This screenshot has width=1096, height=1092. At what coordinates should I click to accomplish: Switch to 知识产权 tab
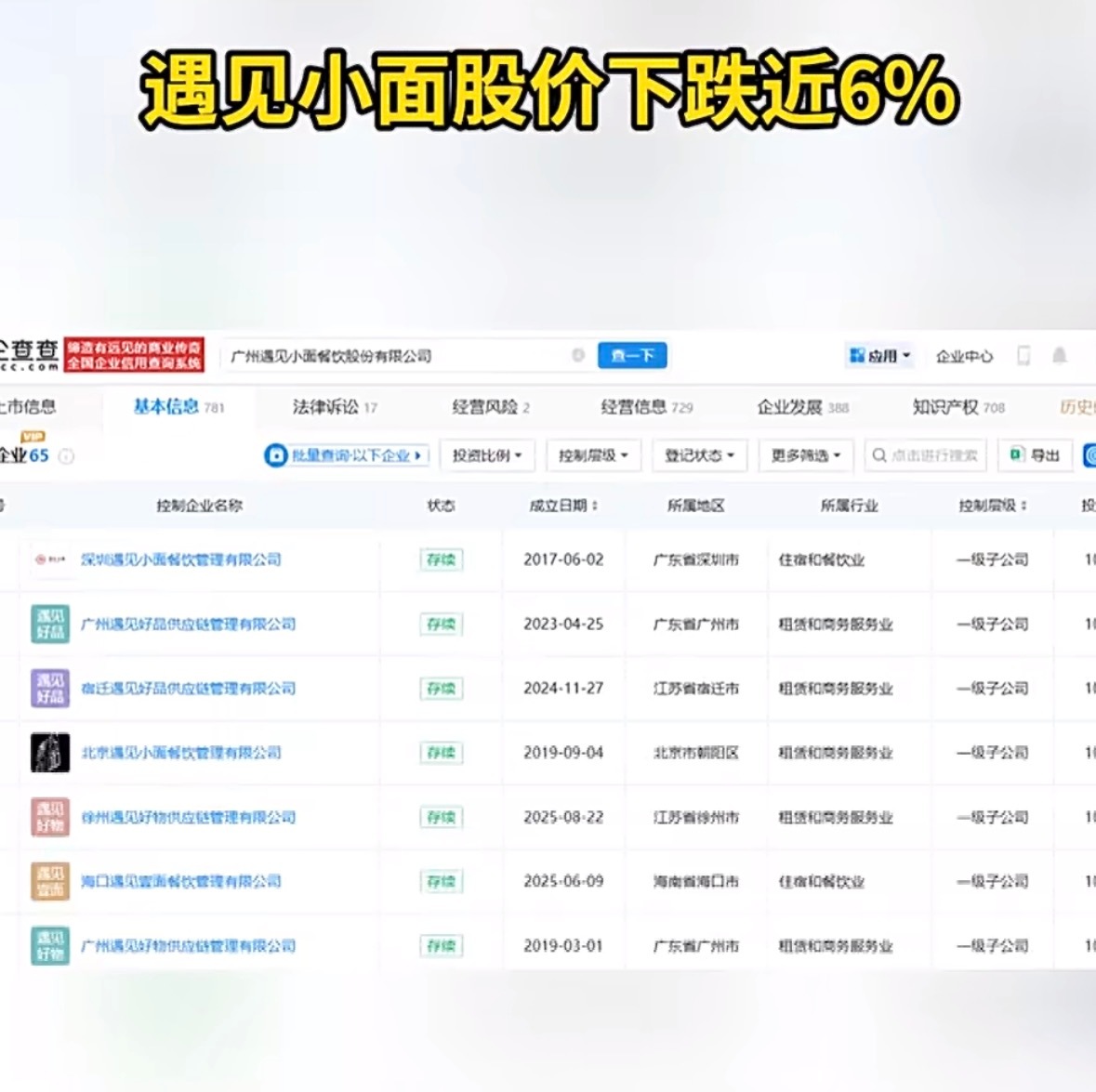click(x=958, y=407)
